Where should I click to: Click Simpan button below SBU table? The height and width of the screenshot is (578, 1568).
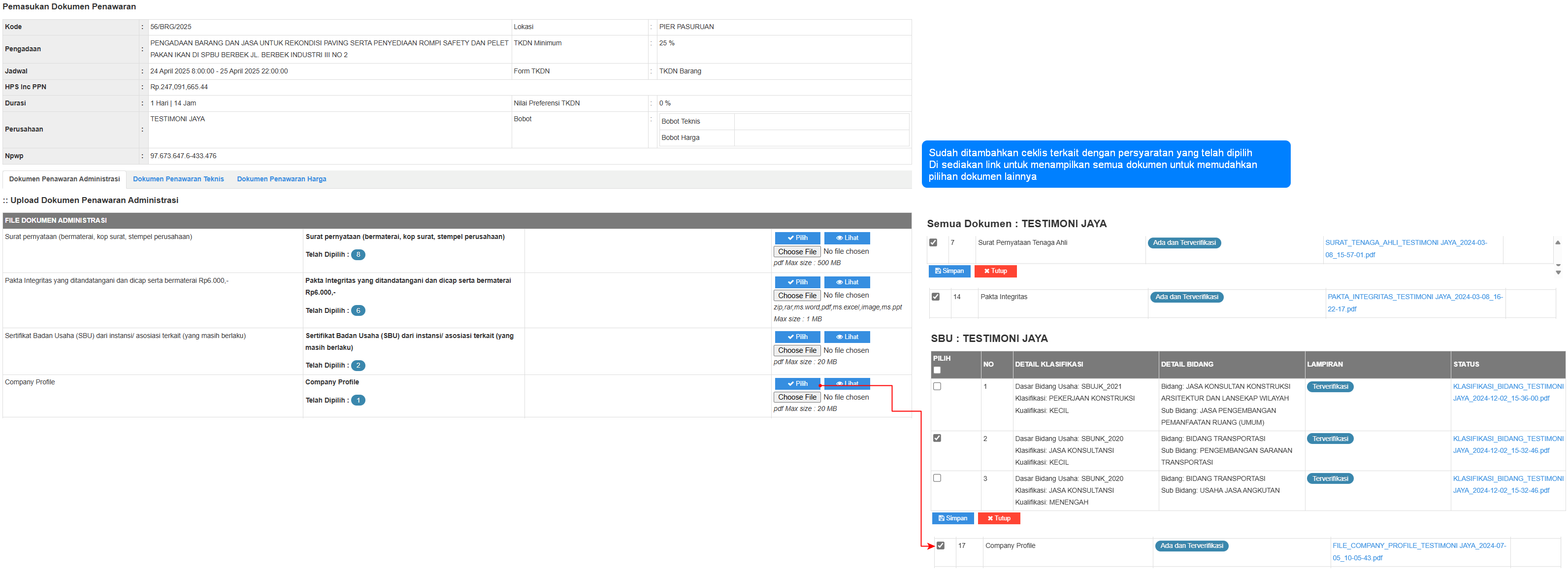(952, 519)
